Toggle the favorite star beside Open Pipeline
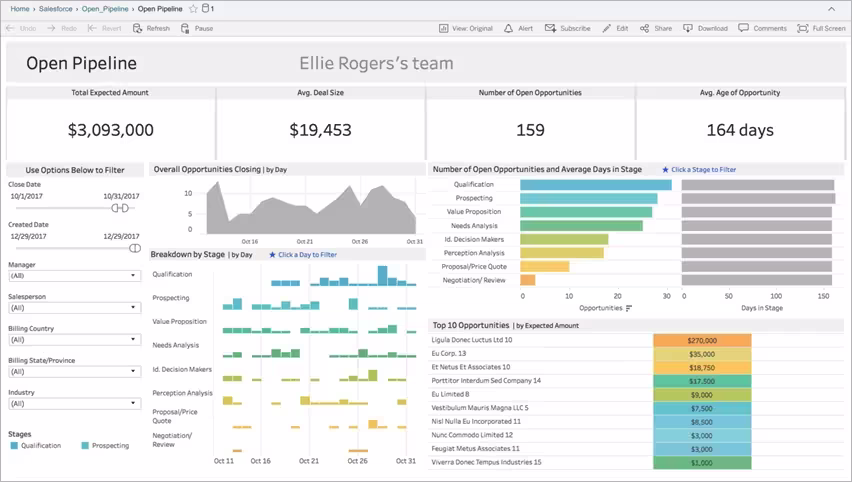Viewport: 852px width, 482px height. tap(193, 8)
